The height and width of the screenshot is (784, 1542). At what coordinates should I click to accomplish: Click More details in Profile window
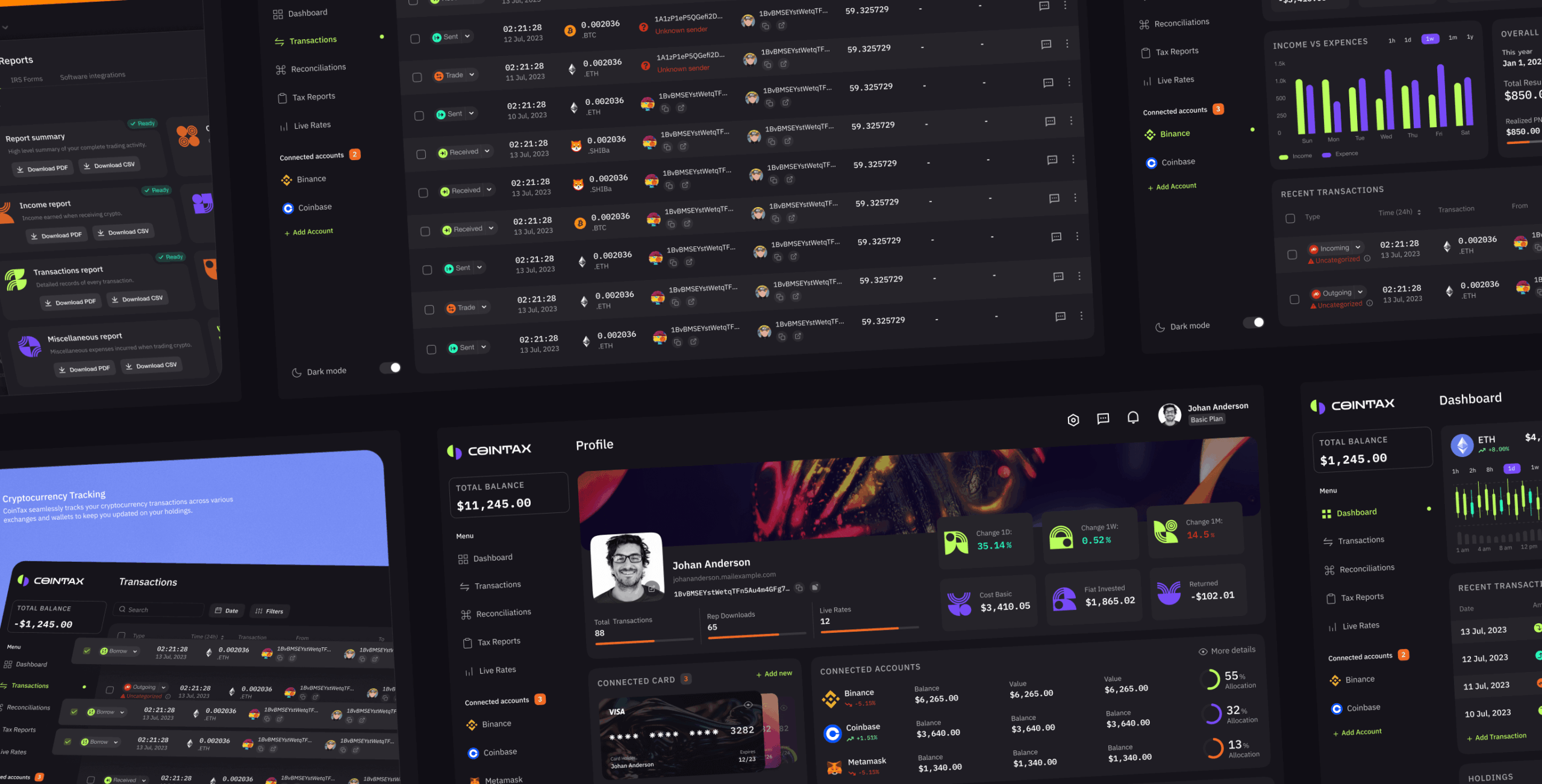tap(1227, 651)
